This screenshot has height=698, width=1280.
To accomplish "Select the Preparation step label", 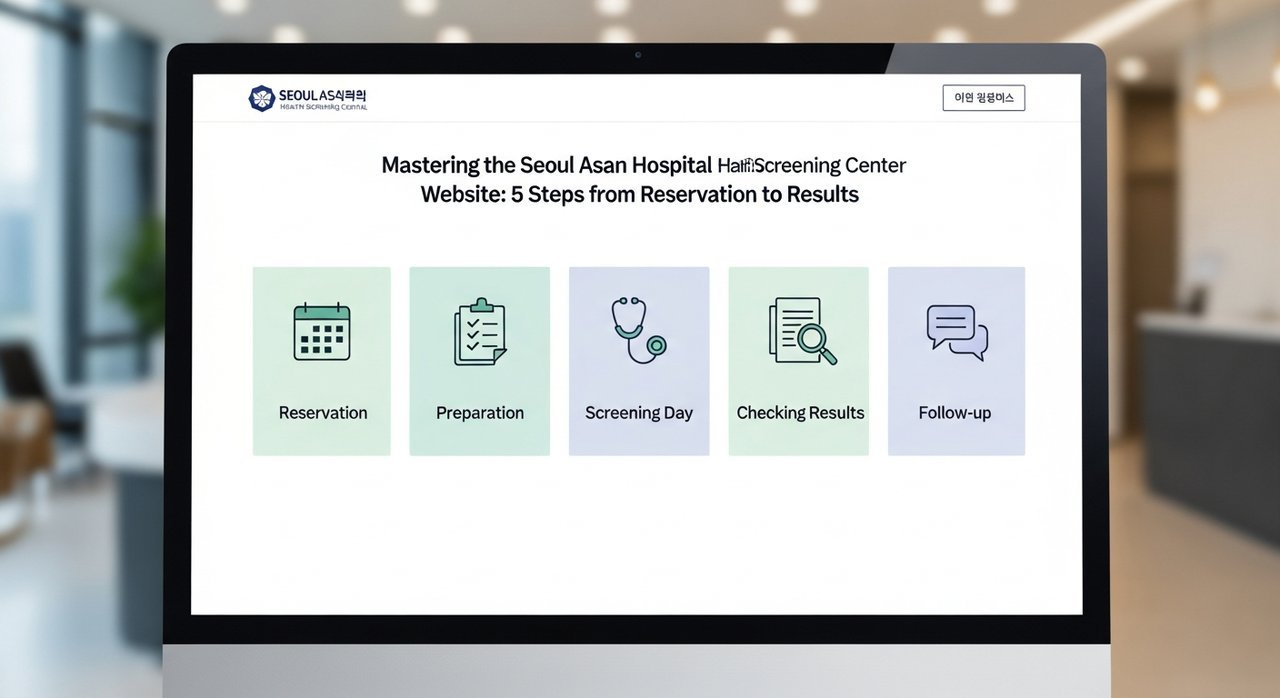I will (x=480, y=413).
